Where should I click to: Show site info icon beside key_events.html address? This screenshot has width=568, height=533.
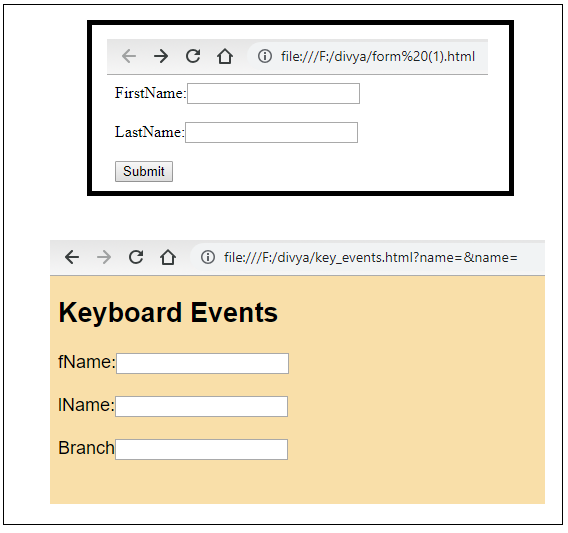click(x=208, y=257)
